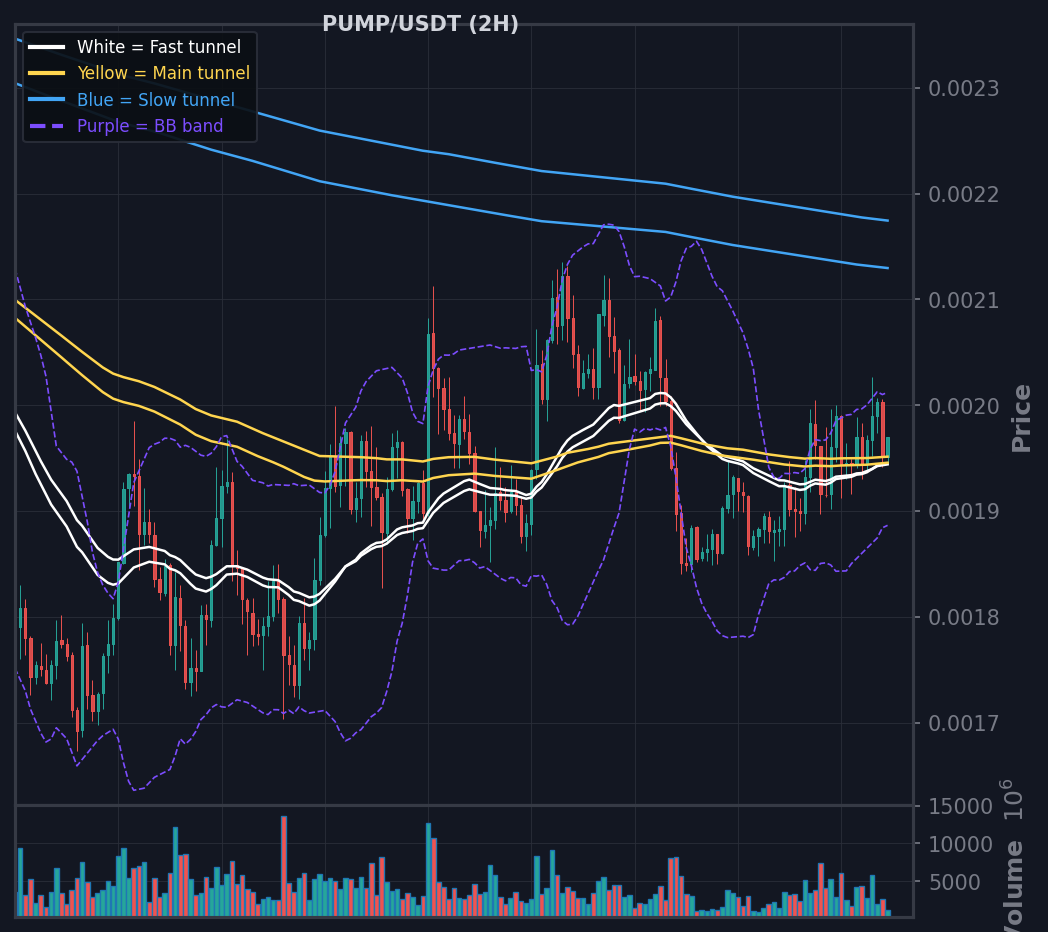The image size is (1048, 932).
Task: Click the 'Blue = Slow tunnel' legend label
Action: coord(156,100)
